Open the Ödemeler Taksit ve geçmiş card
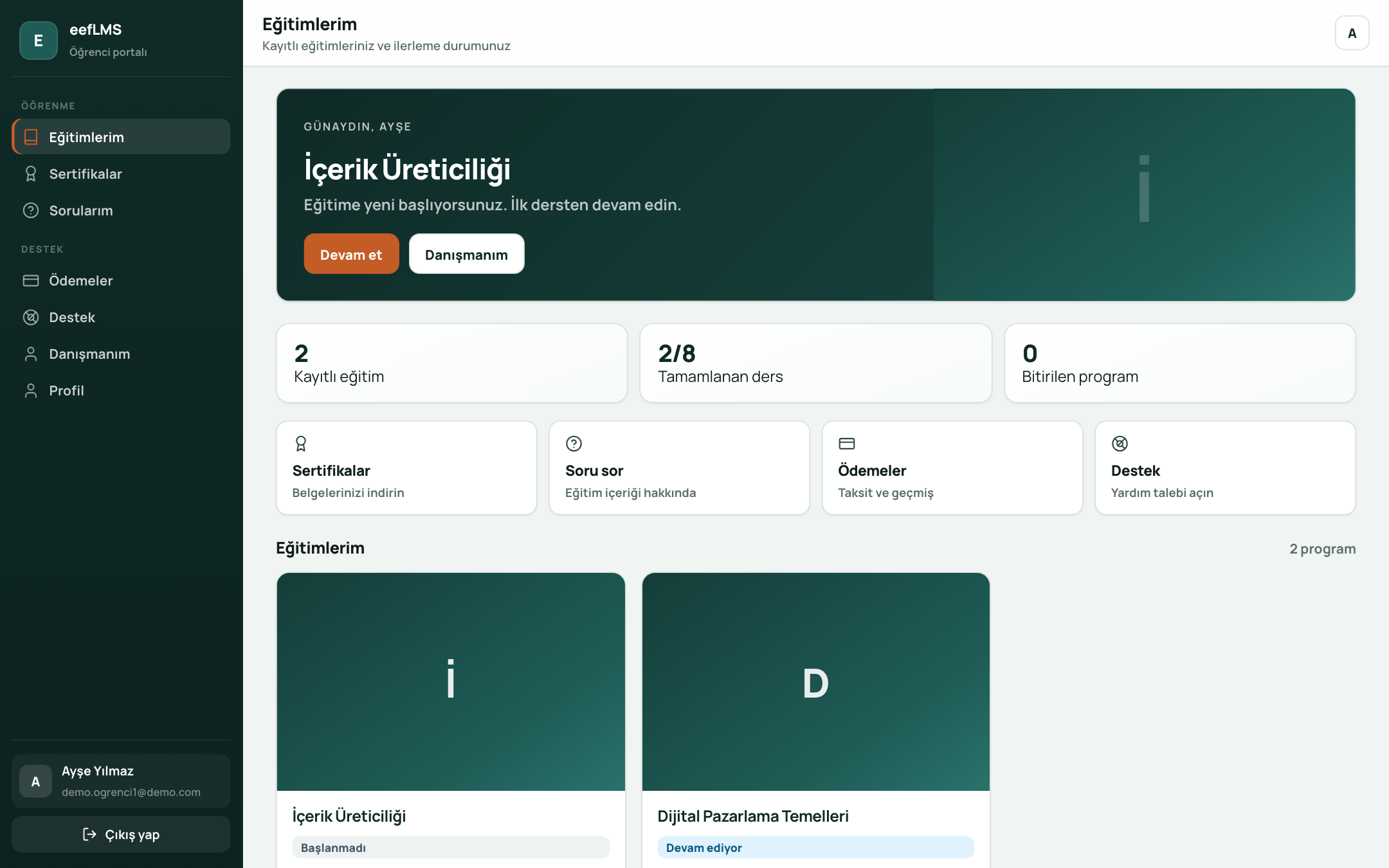 [952, 467]
